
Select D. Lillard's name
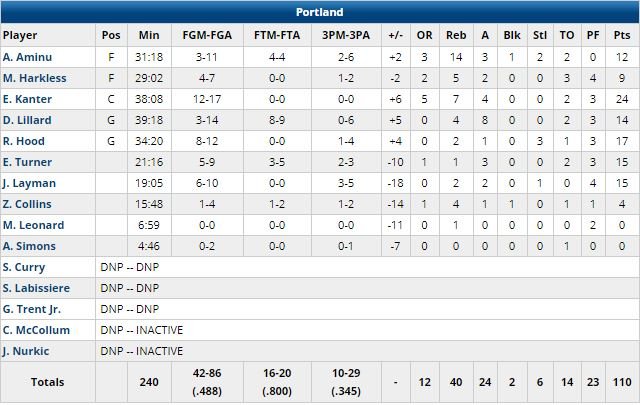click(26, 119)
